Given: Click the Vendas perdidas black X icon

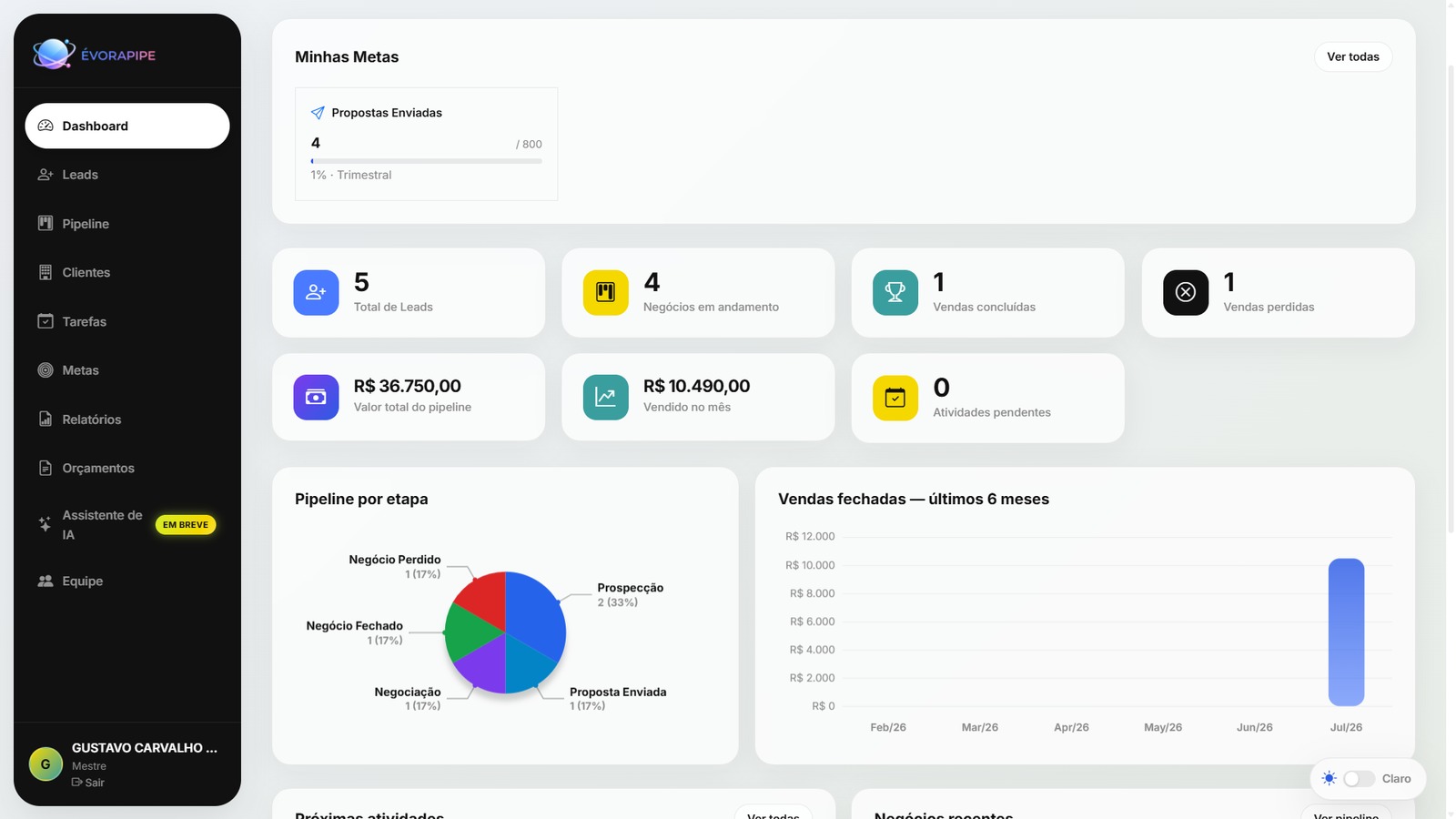Looking at the screenshot, I should [x=1186, y=292].
